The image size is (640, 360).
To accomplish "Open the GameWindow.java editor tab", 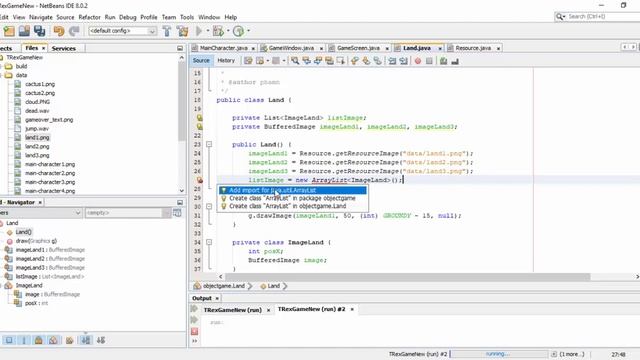I will click(x=291, y=48).
